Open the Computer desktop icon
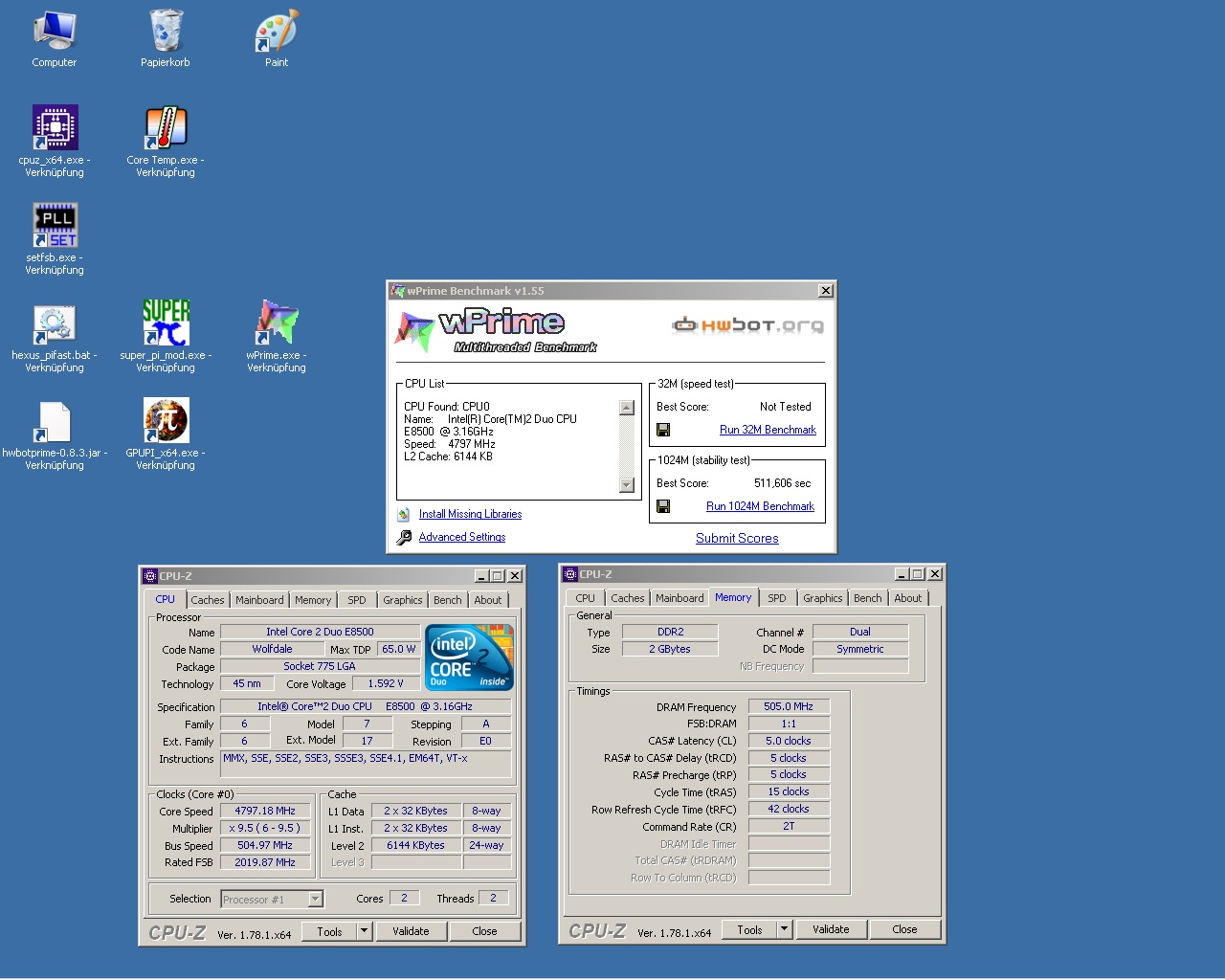Image resolution: width=1225 pixels, height=980 pixels. (55, 31)
